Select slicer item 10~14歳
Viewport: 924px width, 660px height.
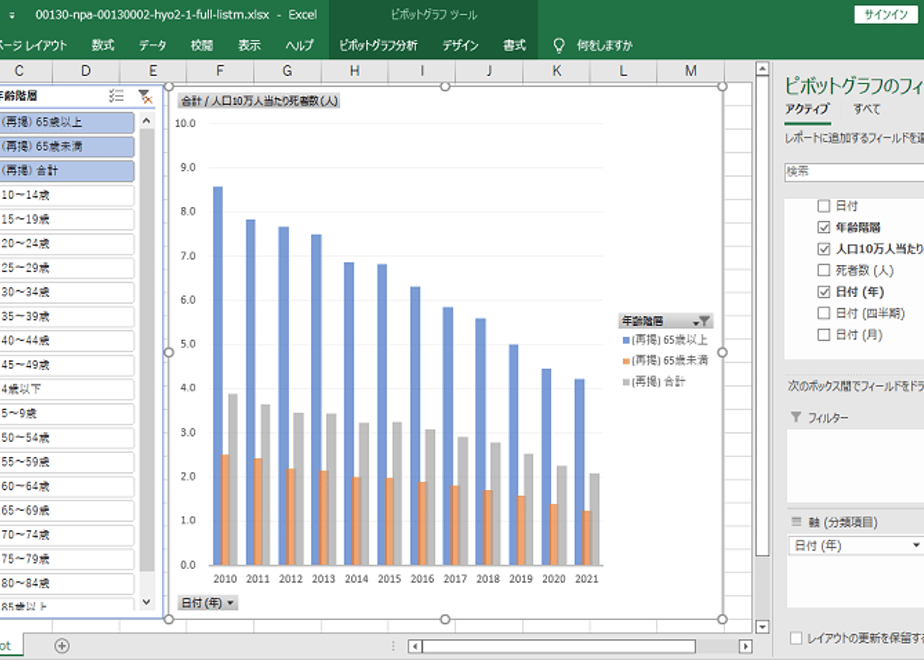pos(66,195)
